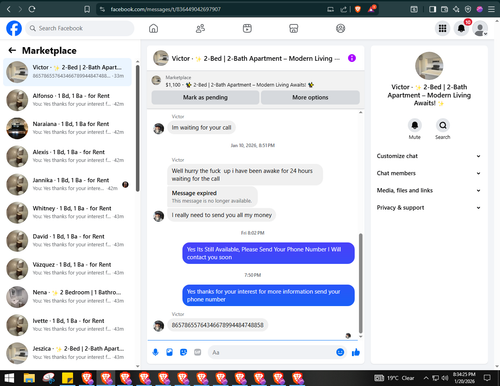This screenshot has height=386, width=500.
Task: Bookmark this page in browser toolbar
Action: coord(87,9)
